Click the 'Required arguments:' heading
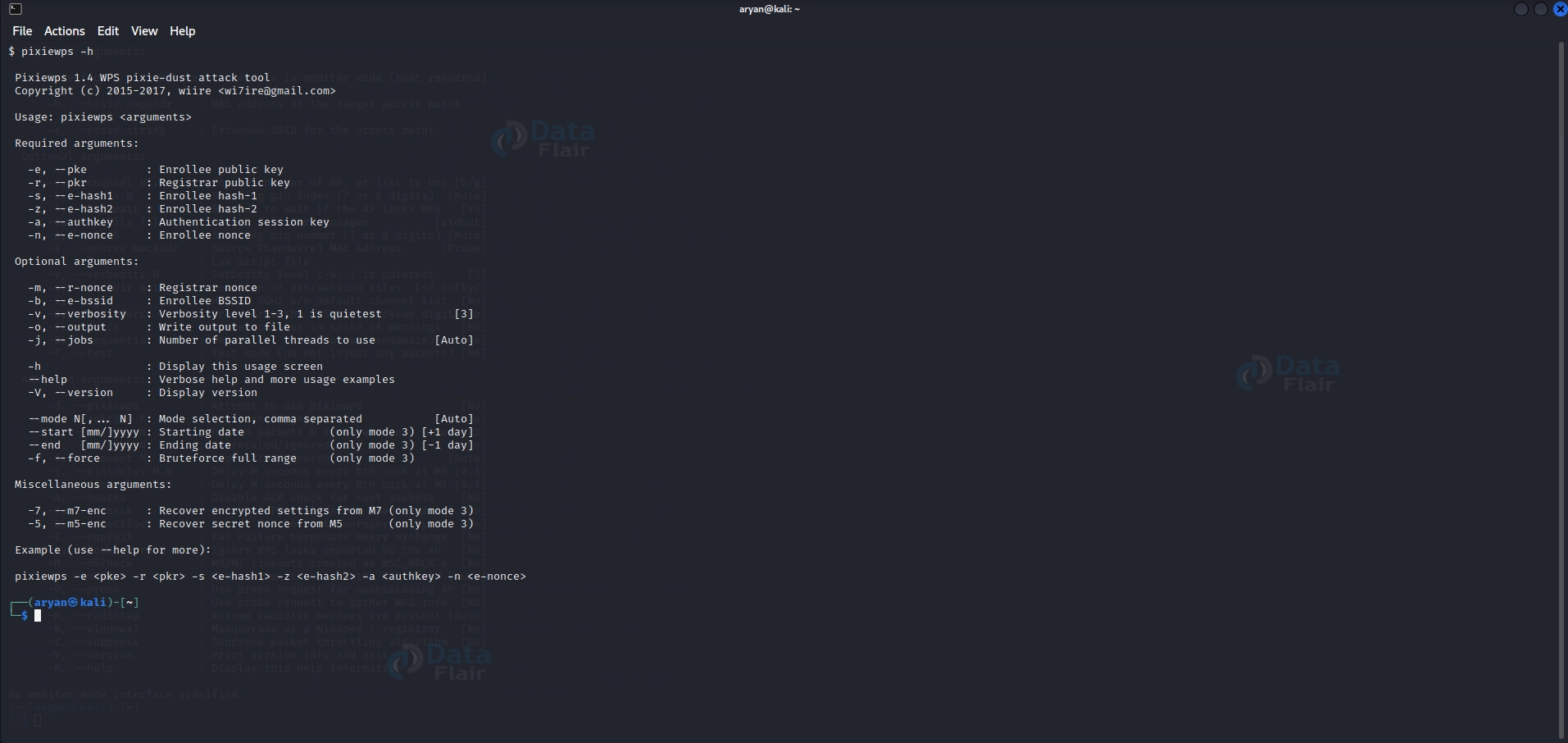 77,144
